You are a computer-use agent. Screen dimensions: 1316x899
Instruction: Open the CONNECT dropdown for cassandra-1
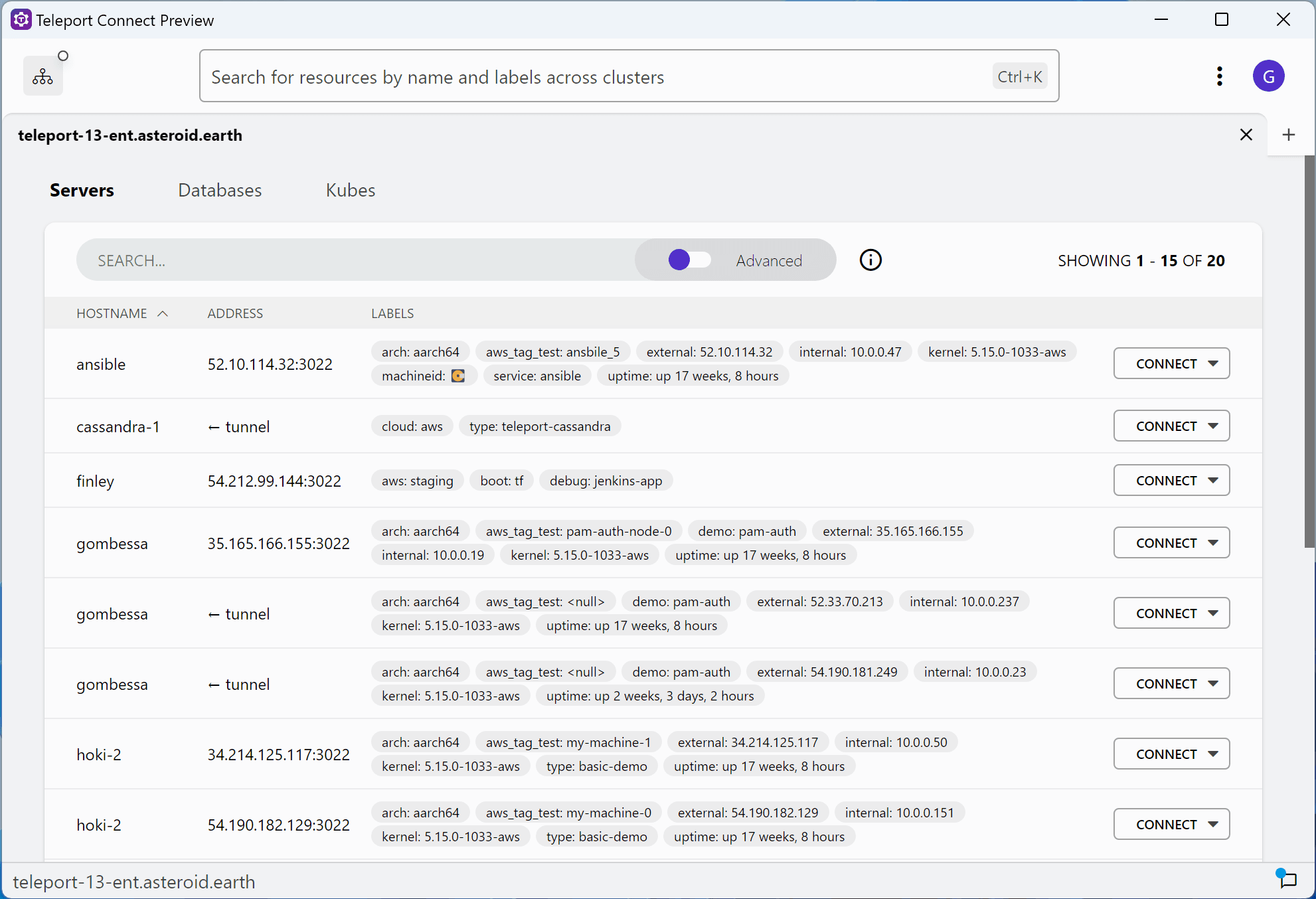1213,426
